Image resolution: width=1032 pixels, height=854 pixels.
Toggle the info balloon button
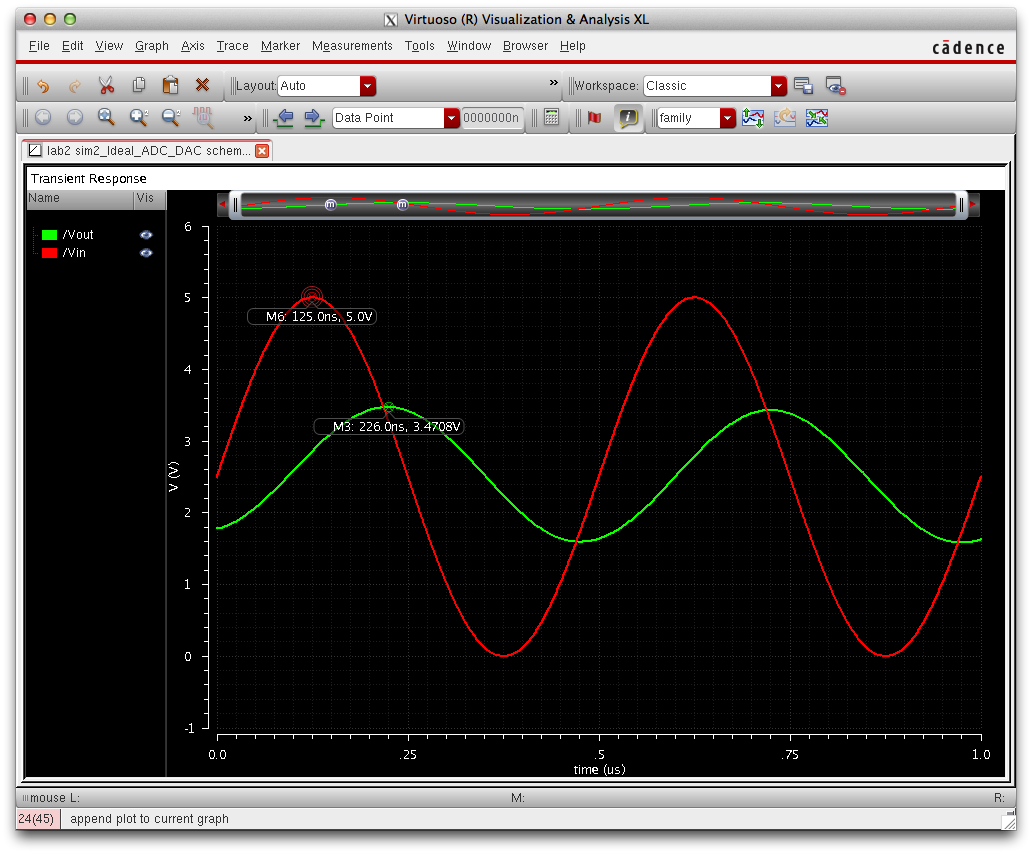(628, 118)
